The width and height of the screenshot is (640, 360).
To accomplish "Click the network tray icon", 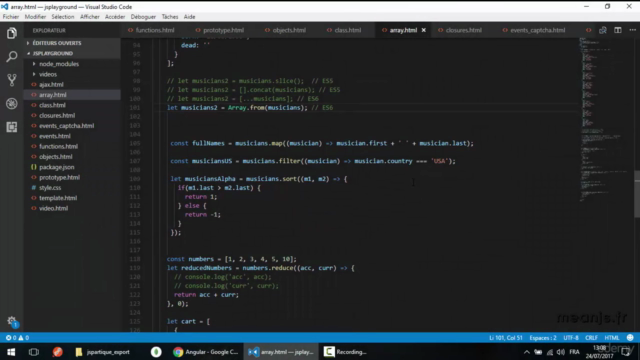I will 550,352.
